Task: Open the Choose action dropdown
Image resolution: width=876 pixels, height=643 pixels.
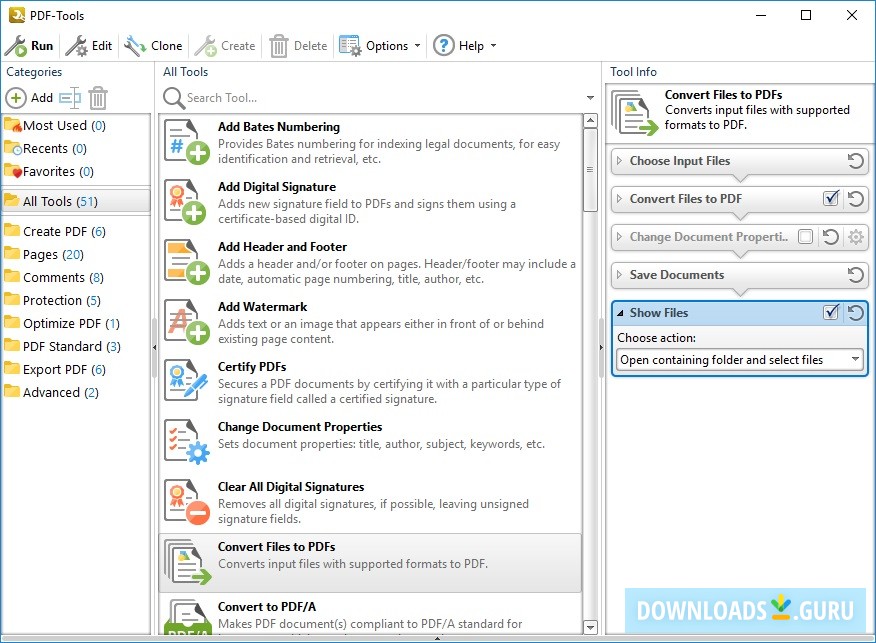Action: click(740, 360)
